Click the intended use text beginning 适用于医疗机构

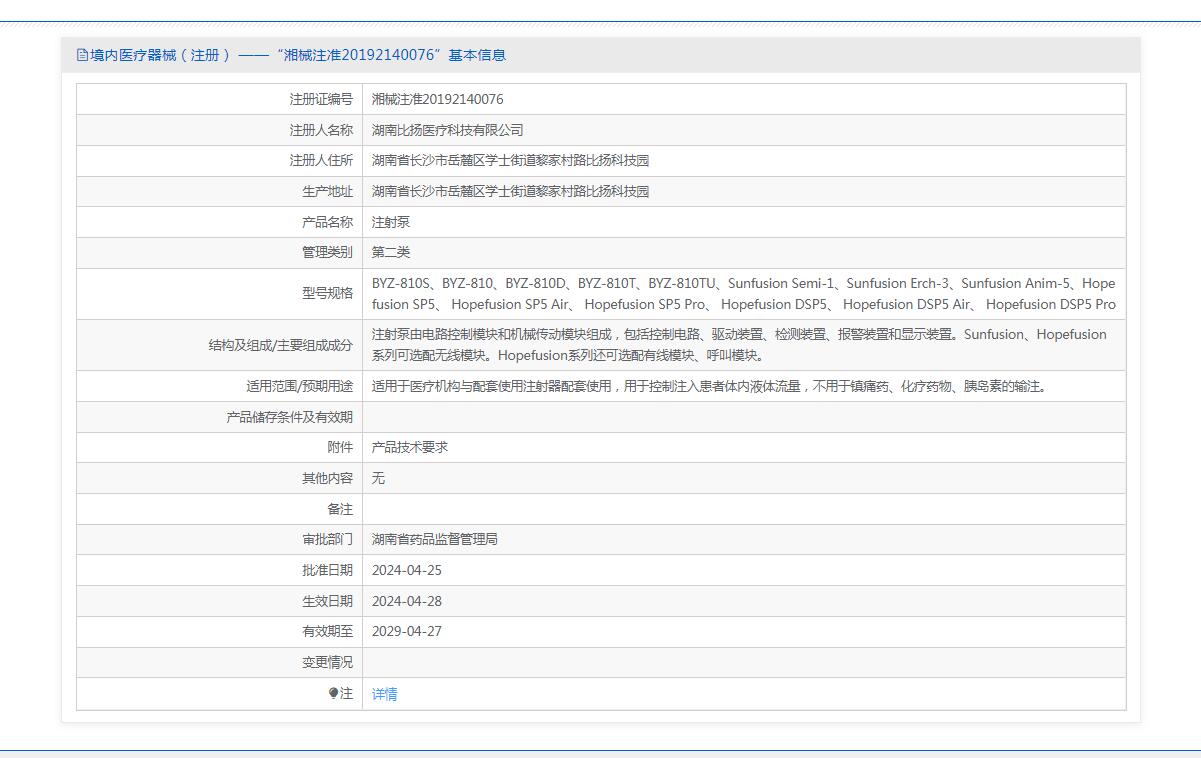pos(709,386)
